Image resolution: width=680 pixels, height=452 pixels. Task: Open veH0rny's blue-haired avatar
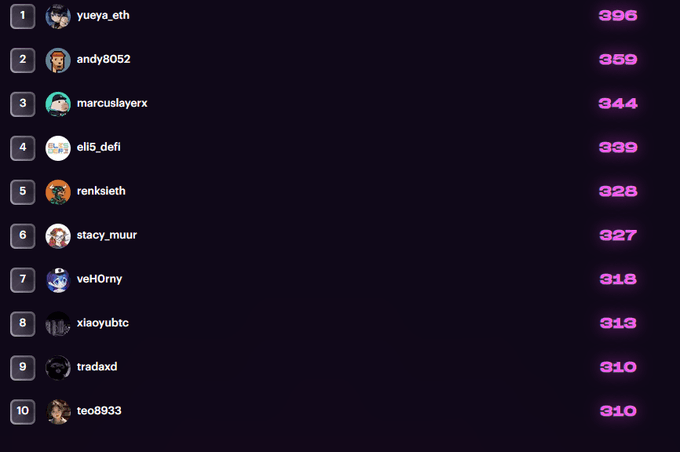(58, 279)
